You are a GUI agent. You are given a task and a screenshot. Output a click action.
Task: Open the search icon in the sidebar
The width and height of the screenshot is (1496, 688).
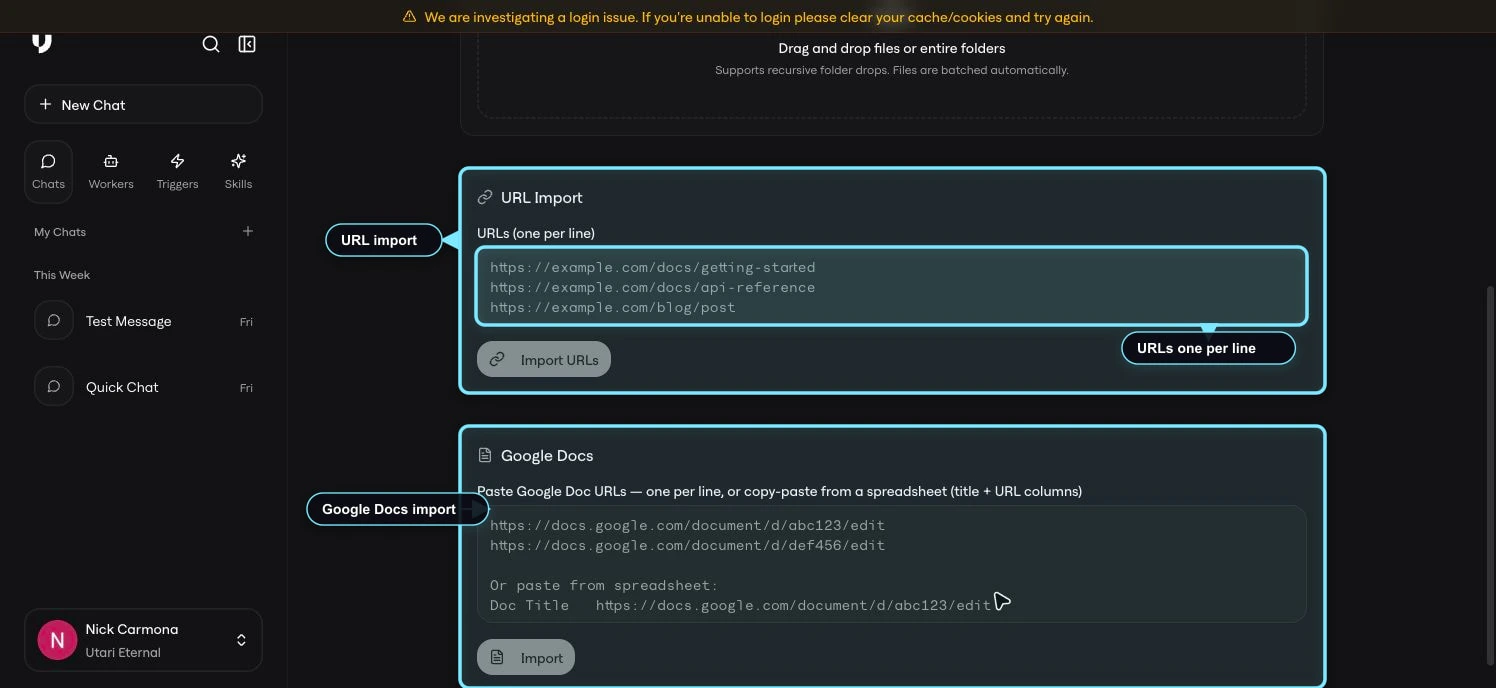click(x=211, y=44)
